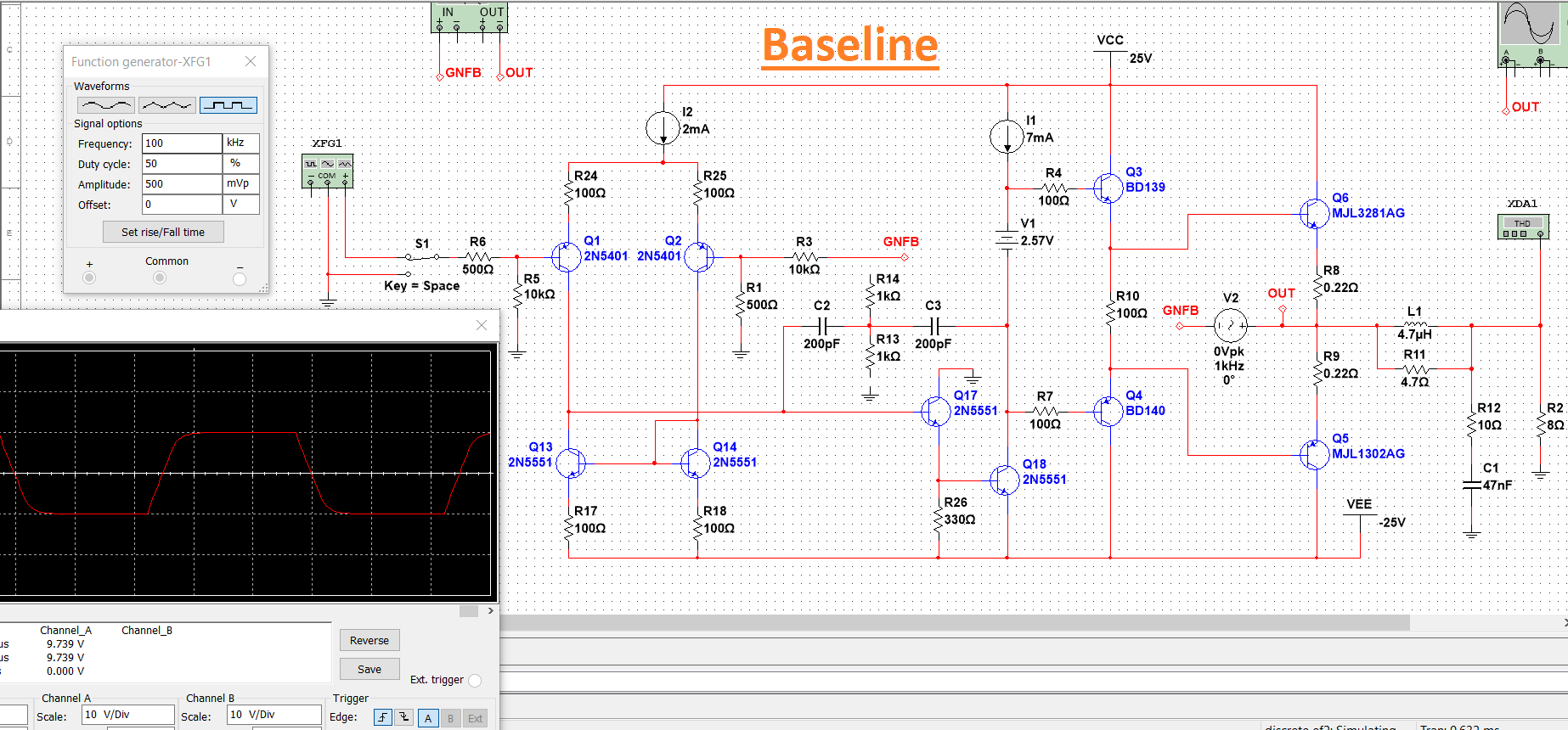Image resolution: width=1568 pixels, height=730 pixels.
Task: Click the function generator minus terminal
Action: [240, 278]
